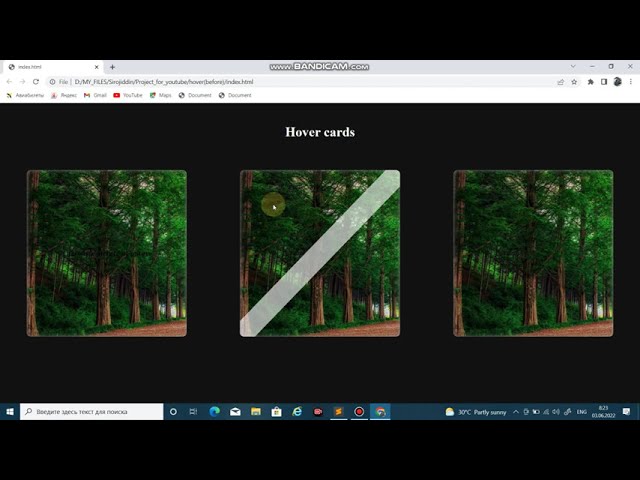Image resolution: width=640 pixels, height=480 pixels.
Task: Select the index.html browser tab
Action: (x=51, y=67)
